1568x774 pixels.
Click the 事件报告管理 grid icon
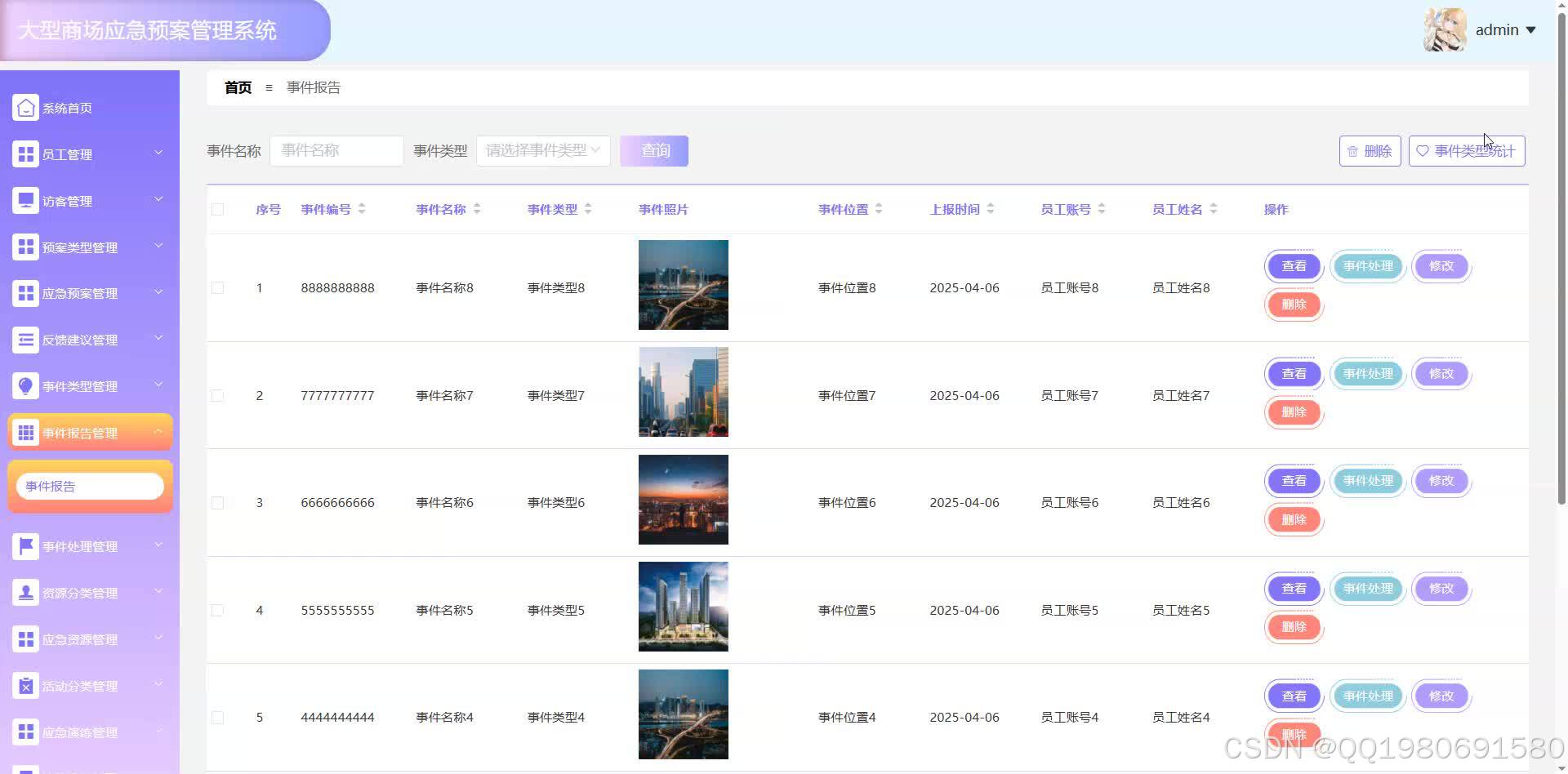point(25,432)
